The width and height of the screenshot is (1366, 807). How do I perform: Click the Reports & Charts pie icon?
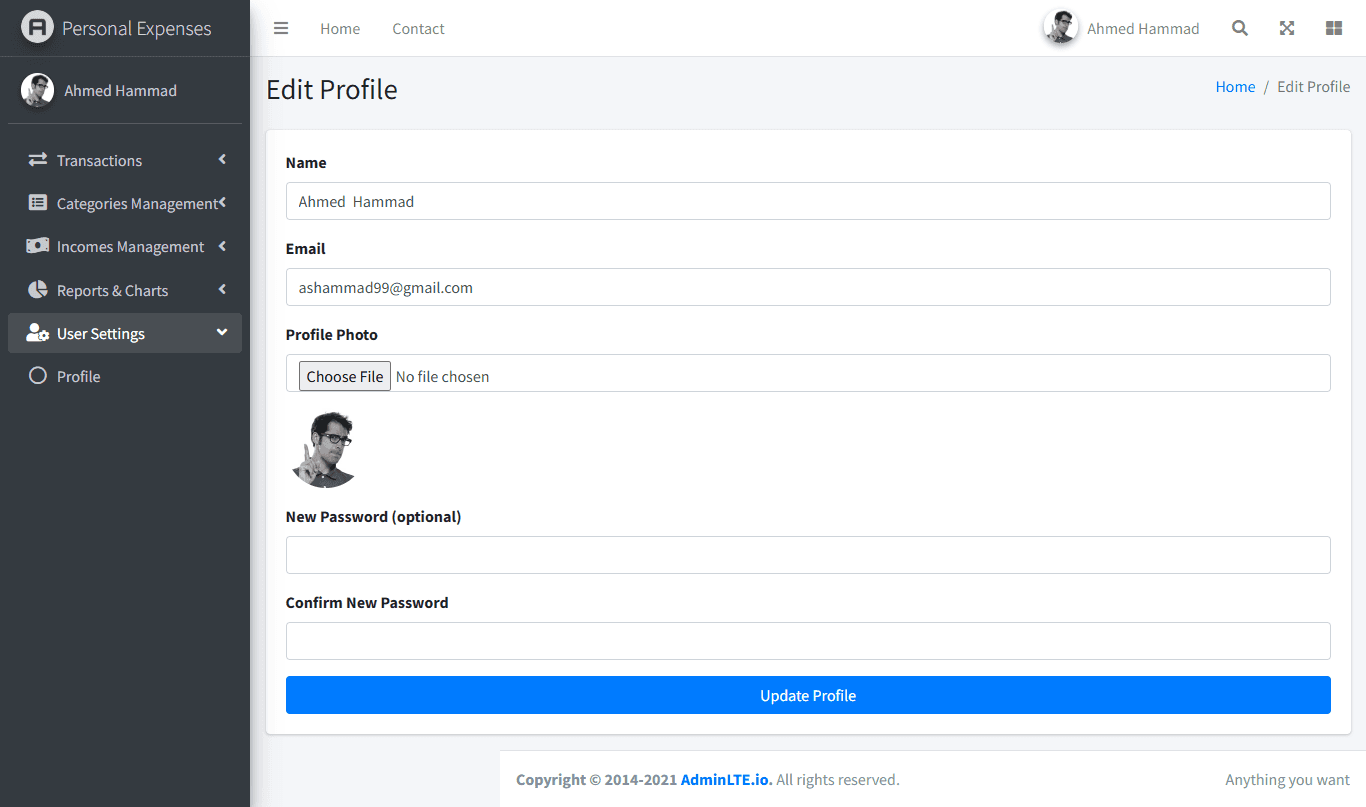click(38, 290)
